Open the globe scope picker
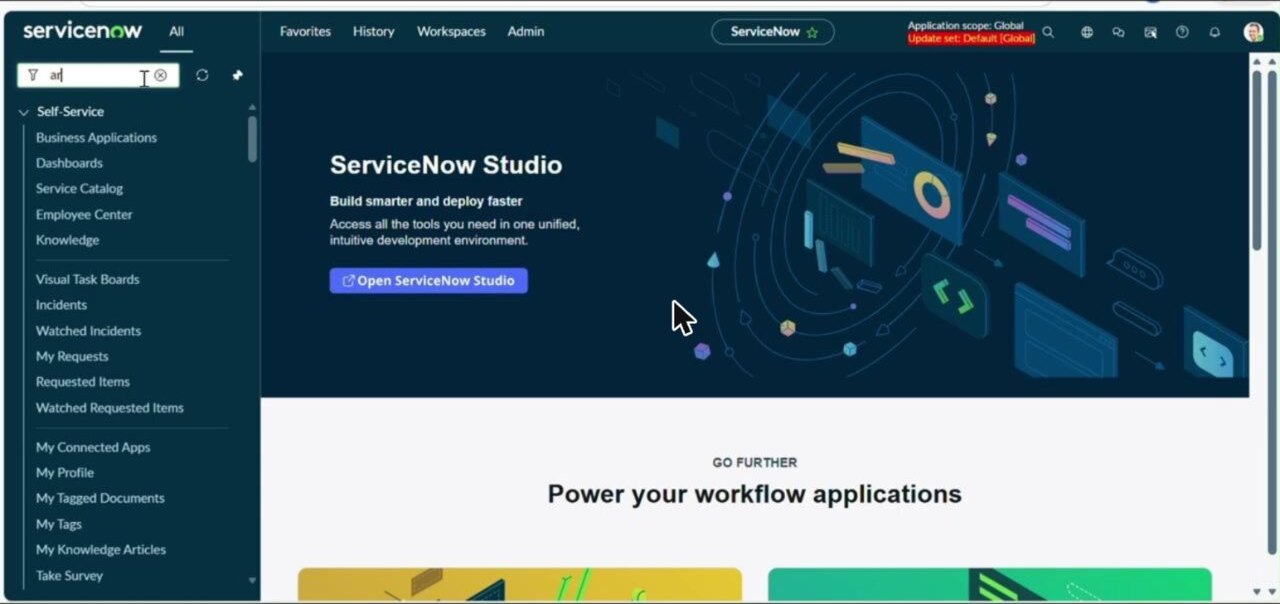This screenshot has width=1280, height=604. point(1087,32)
